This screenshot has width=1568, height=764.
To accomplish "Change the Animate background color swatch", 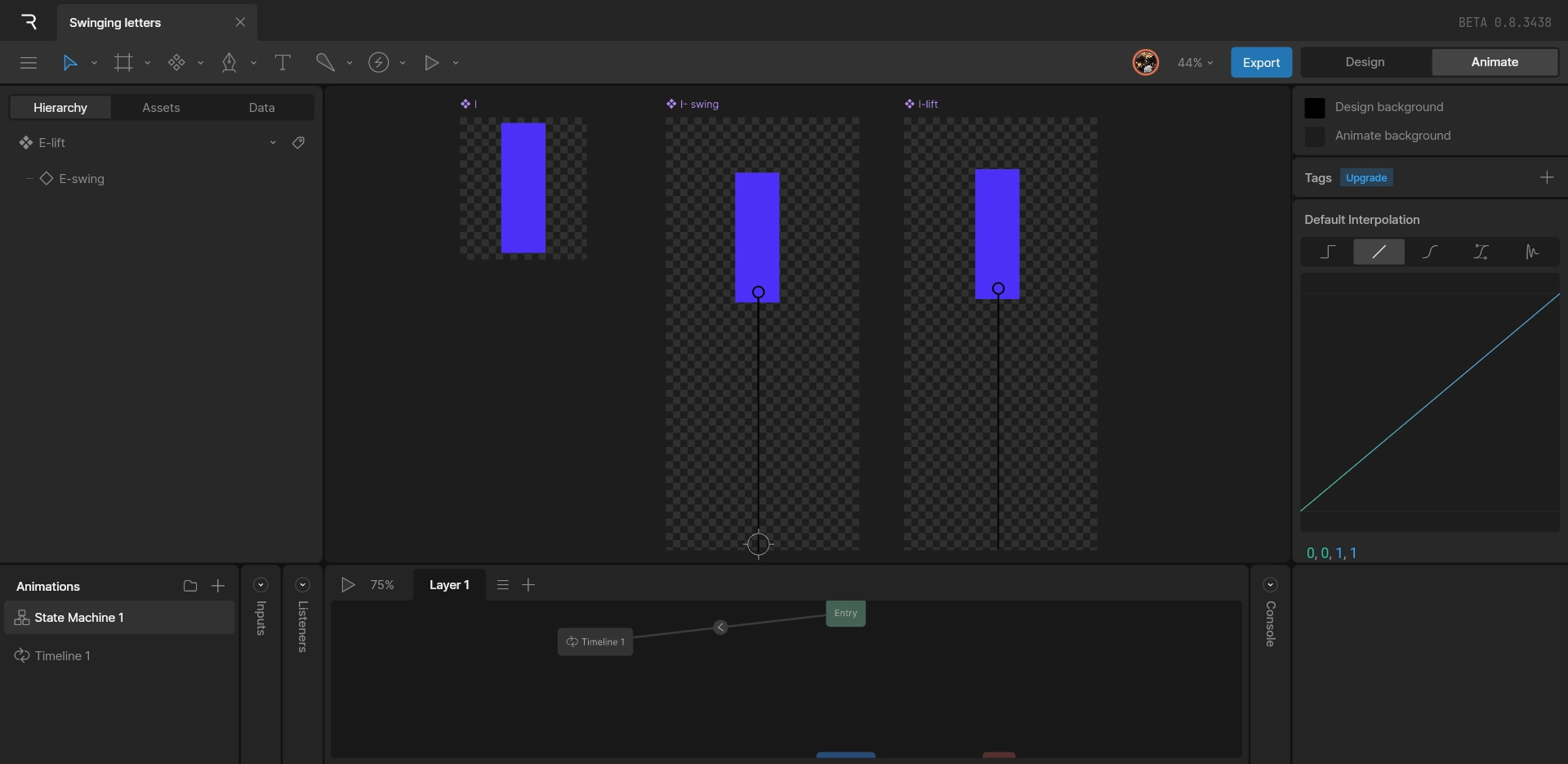I will pos(1315,136).
